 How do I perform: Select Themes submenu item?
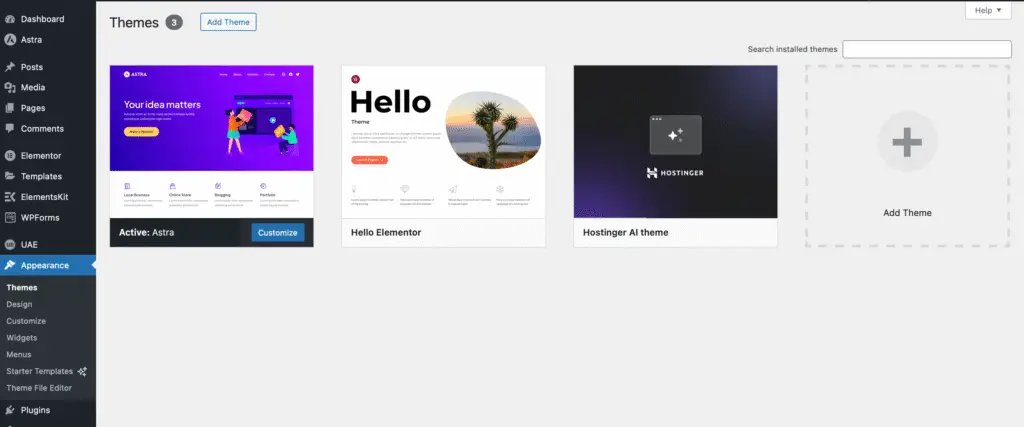point(22,287)
